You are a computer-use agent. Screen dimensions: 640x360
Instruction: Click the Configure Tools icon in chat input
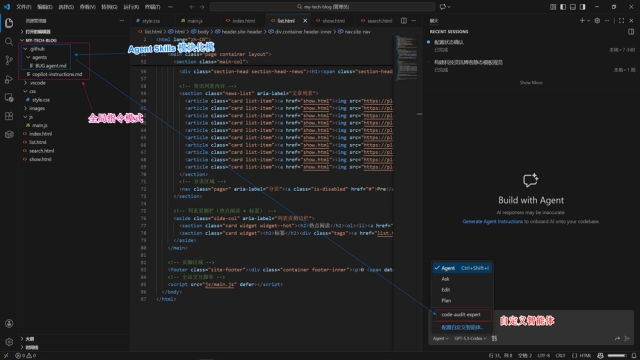(x=494, y=338)
